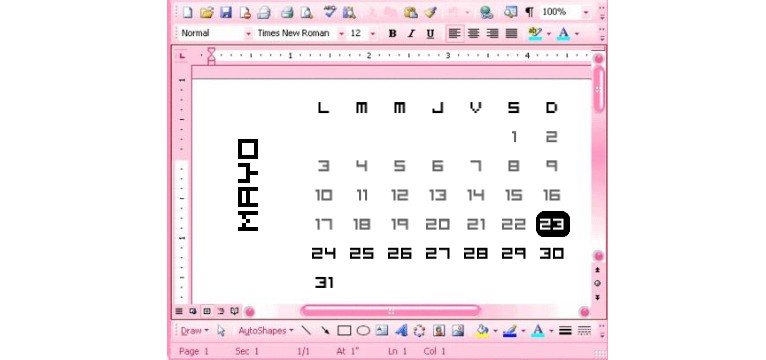Align text right
The width and height of the screenshot is (766, 360).
(492, 34)
